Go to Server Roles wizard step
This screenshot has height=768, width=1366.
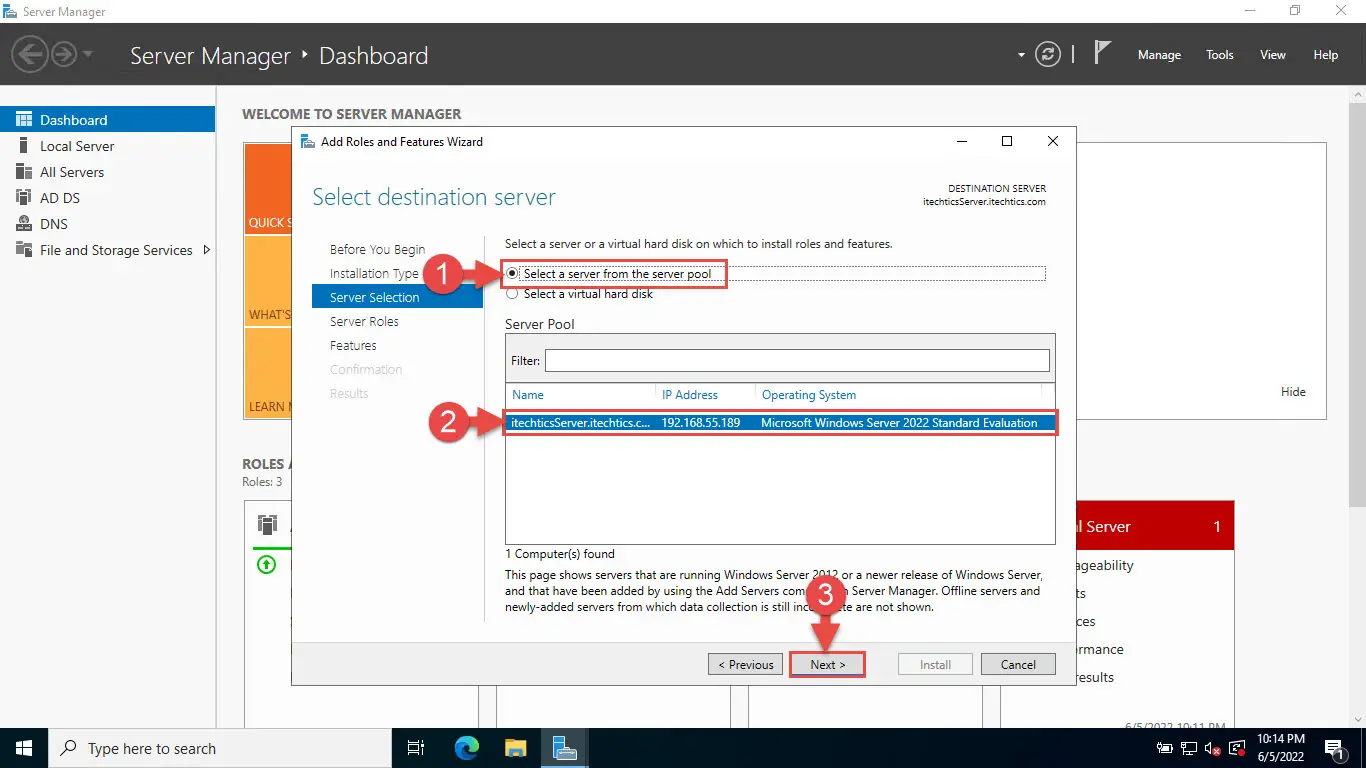364,321
